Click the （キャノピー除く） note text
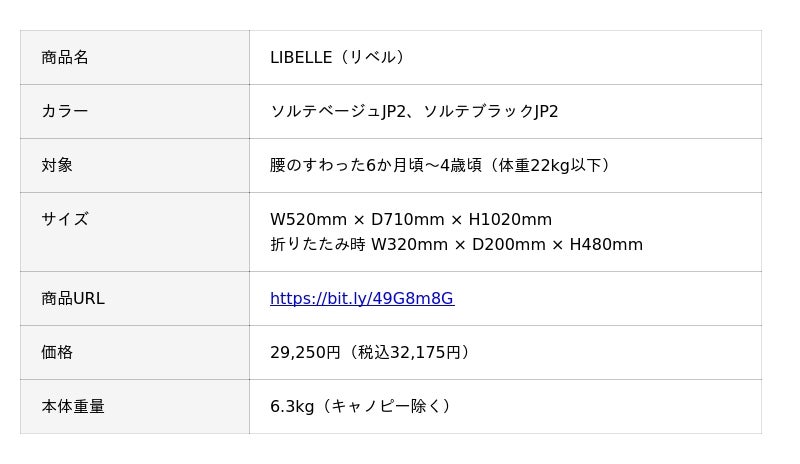Image resolution: width=800 pixels, height=464 pixels. point(386,407)
